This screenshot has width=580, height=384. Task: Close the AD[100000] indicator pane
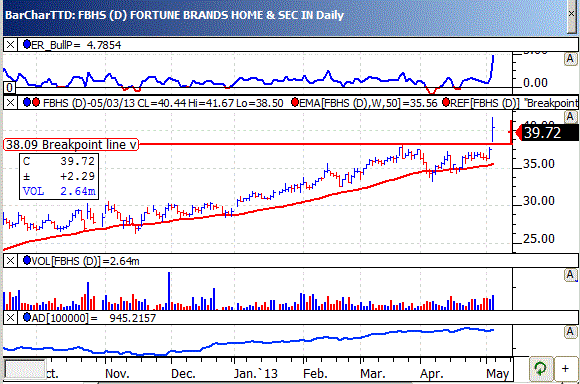coord(10,318)
